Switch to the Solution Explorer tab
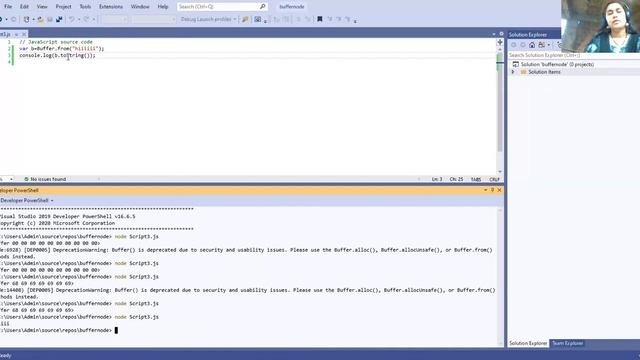The width and height of the screenshot is (640, 360). [528, 343]
